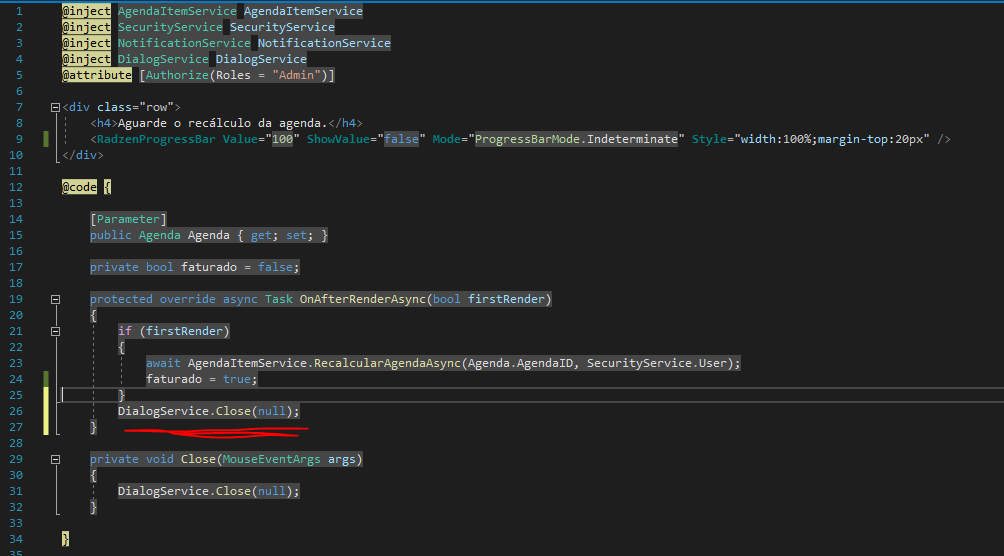Click OnAfterRenderAsync method name
This screenshot has width=1004, height=556.
(x=362, y=299)
